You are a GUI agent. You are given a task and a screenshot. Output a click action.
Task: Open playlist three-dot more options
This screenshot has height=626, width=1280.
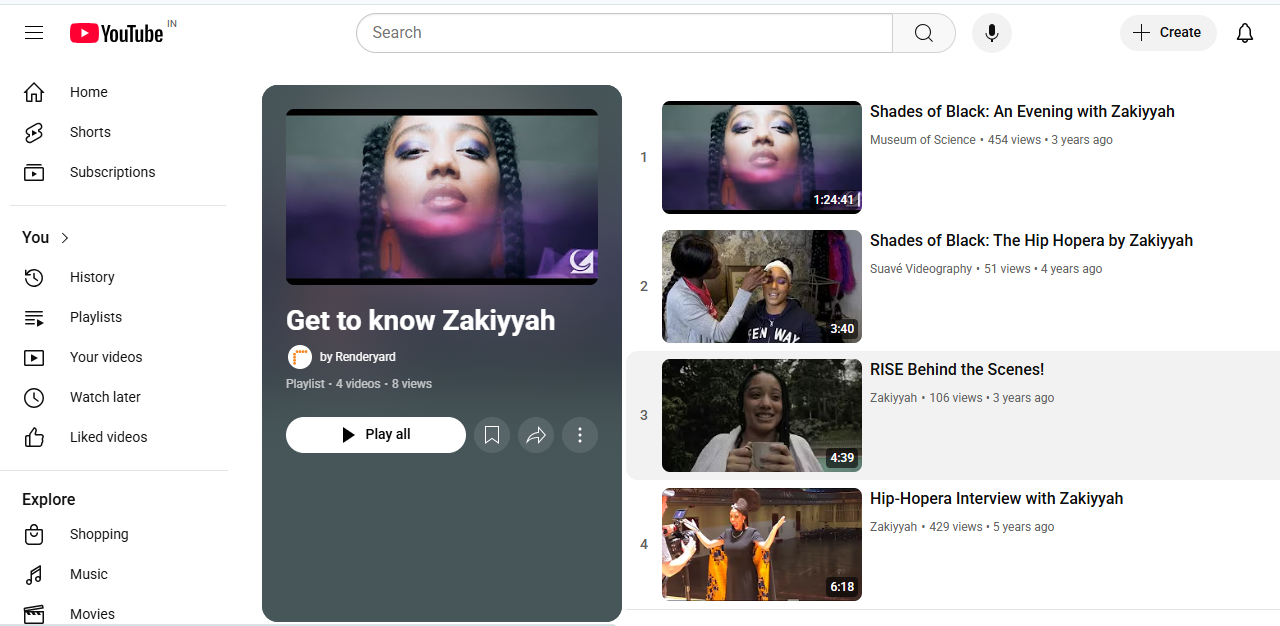click(580, 435)
